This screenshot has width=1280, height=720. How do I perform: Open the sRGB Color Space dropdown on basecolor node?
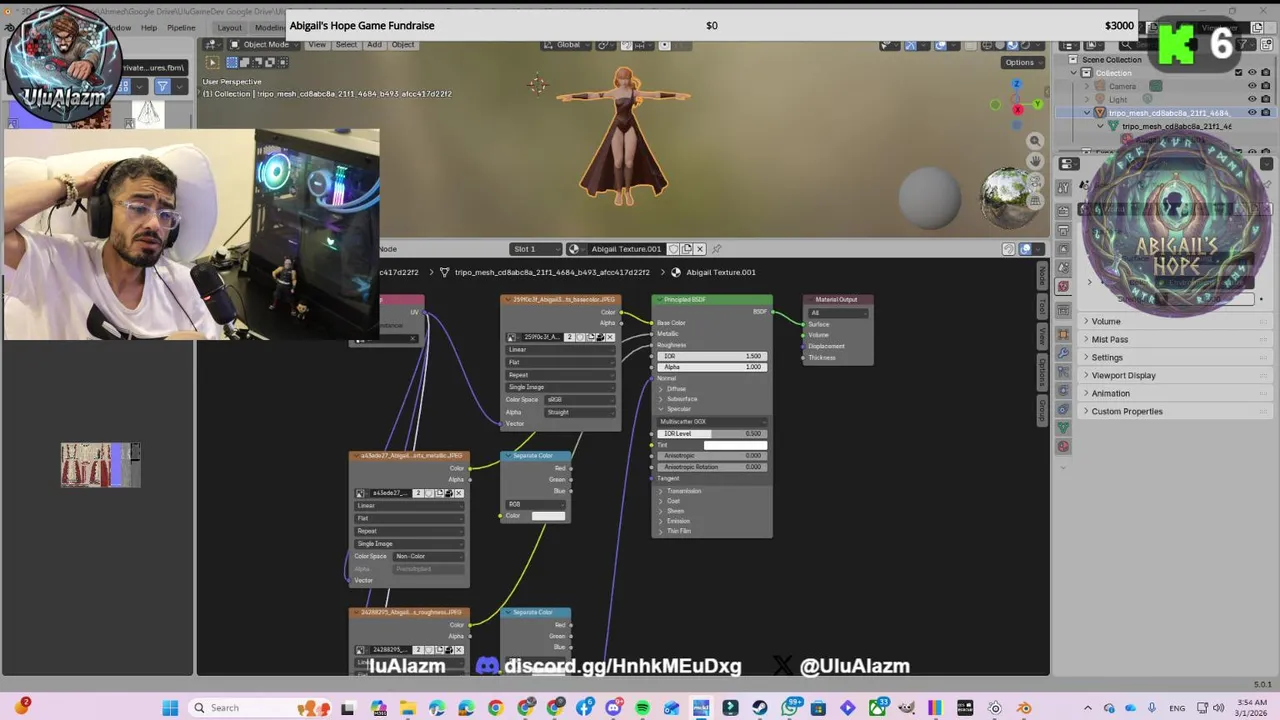[579, 399]
